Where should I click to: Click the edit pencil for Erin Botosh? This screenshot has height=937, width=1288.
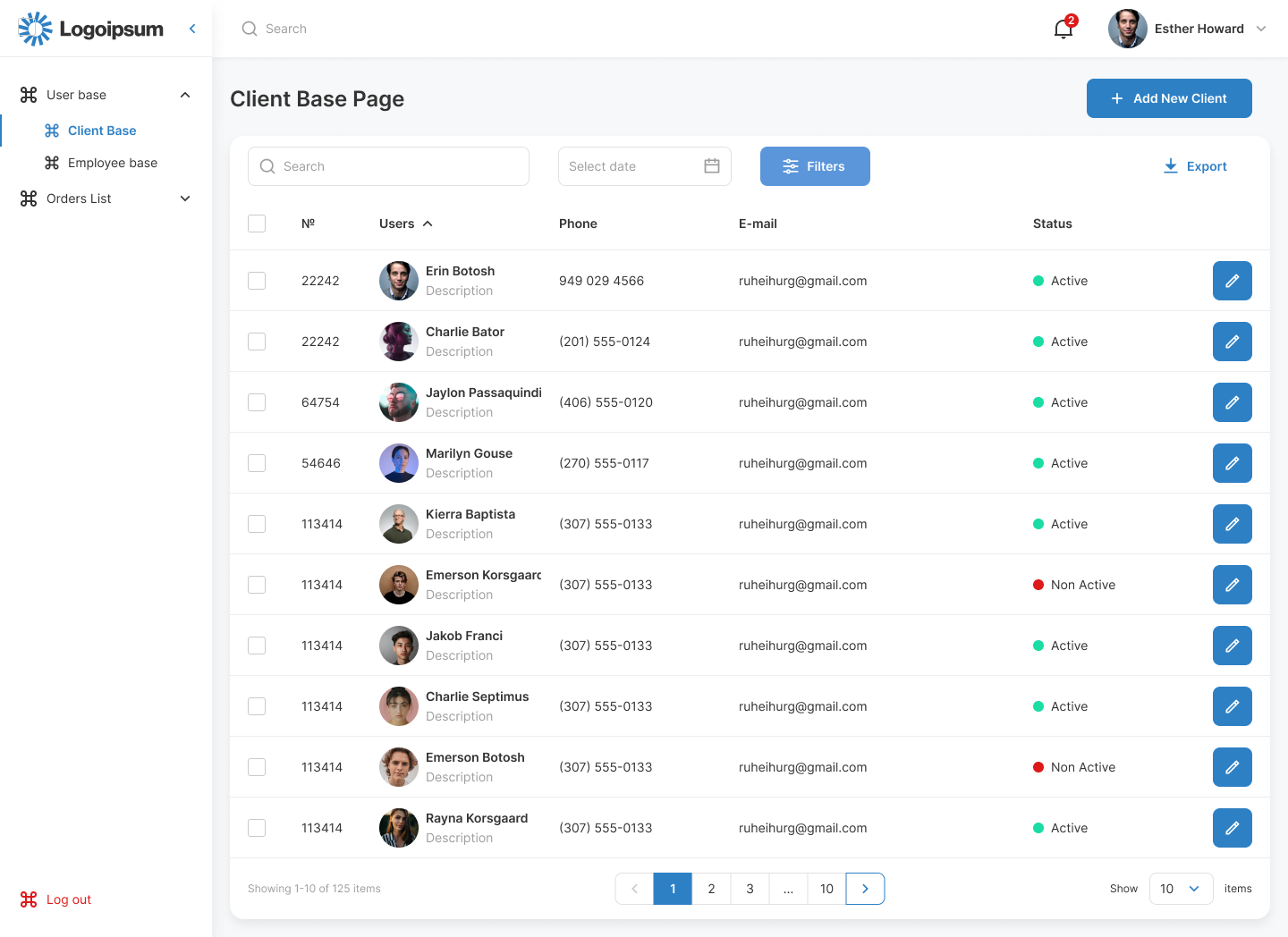click(x=1232, y=281)
